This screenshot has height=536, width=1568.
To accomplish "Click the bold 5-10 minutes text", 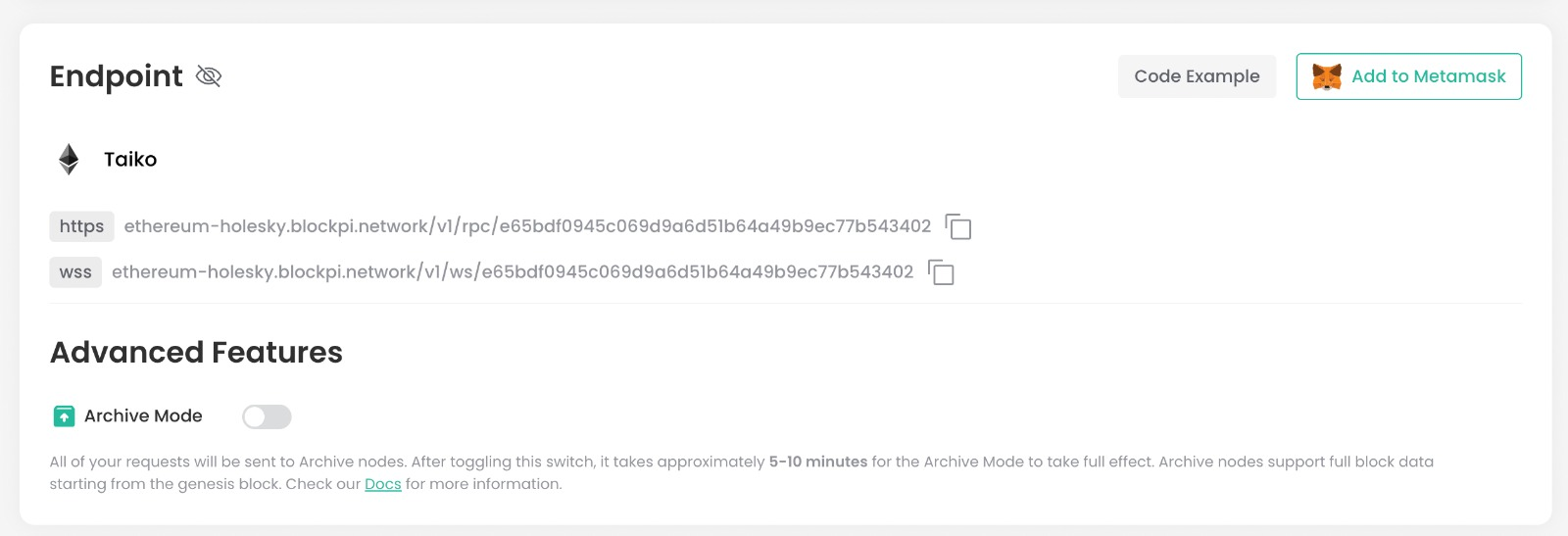I will [818, 462].
